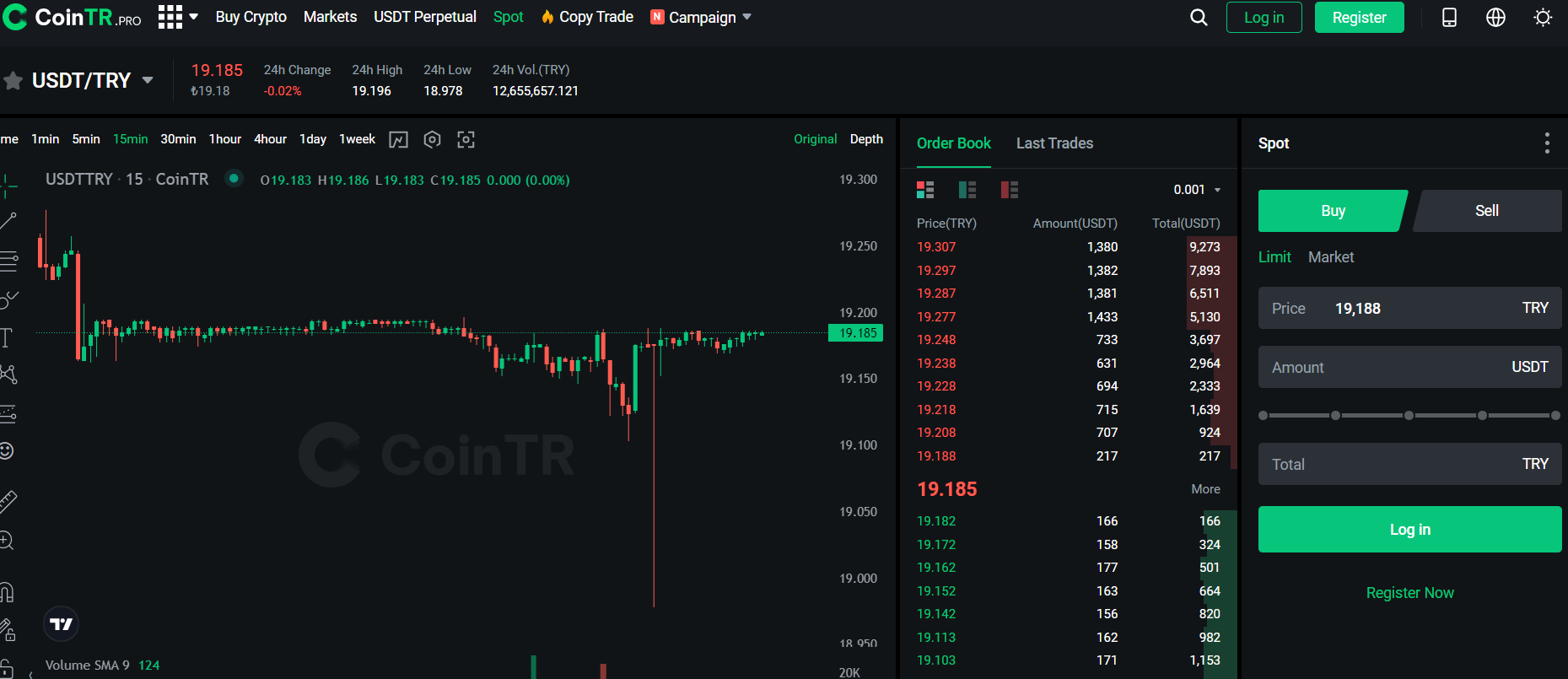The height and width of the screenshot is (679, 1568).
Task: Select the Buy side tab
Action: [x=1333, y=211]
